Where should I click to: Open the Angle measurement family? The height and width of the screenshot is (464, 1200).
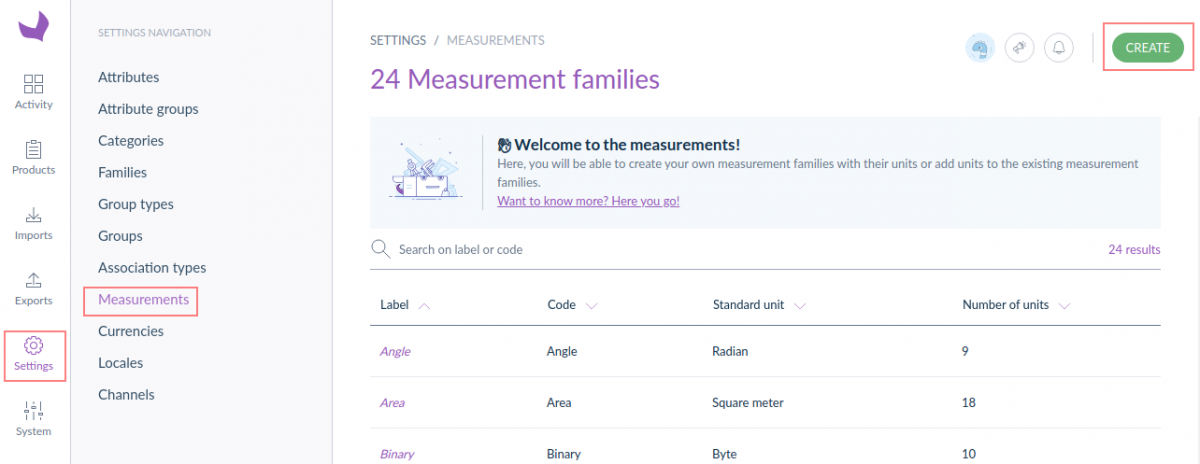click(395, 352)
